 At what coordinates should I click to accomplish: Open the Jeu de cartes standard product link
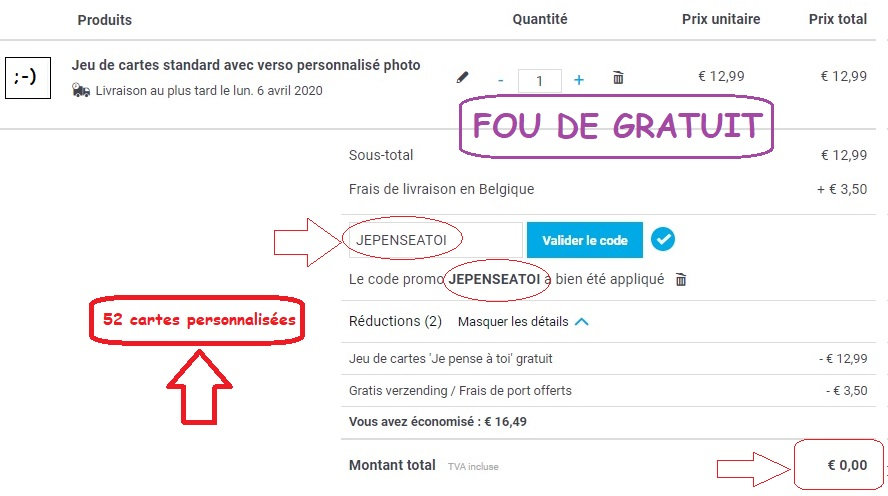pyautogui.click(x=246, y=66)
